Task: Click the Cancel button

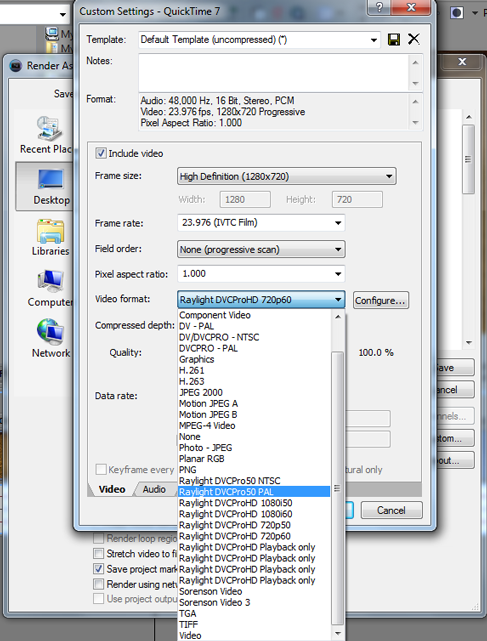Action: pyautogui.click(x=391, y=510)
